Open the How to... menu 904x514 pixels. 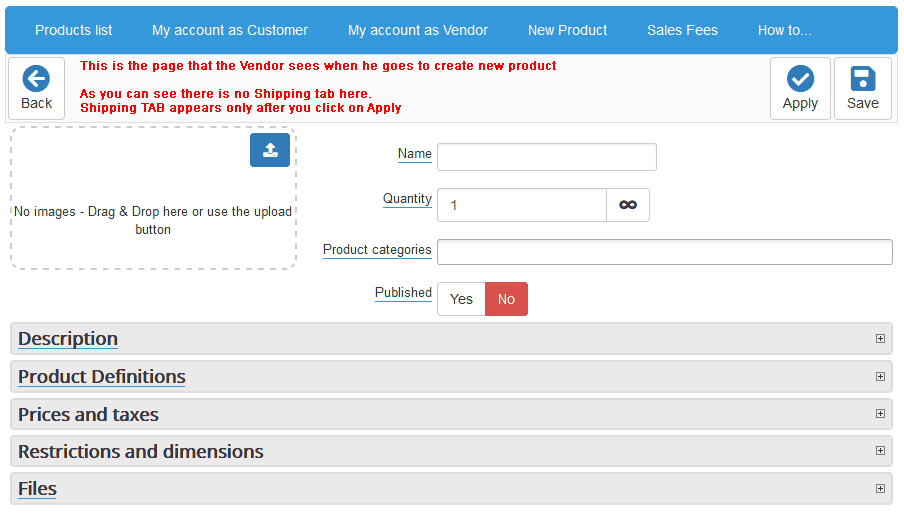[x=785, y=30]
